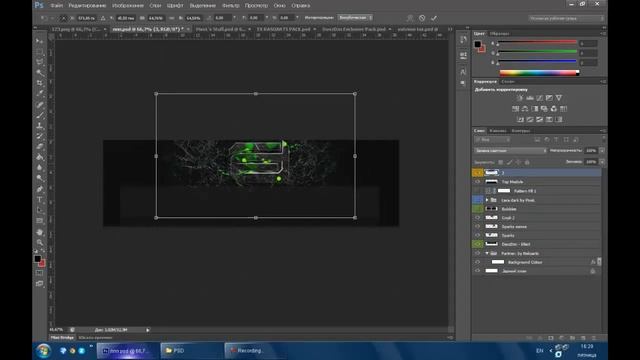This screenshot has width=640, height=360.
Task: Open the layer filter kind dropdown
Action: [492, 140]
